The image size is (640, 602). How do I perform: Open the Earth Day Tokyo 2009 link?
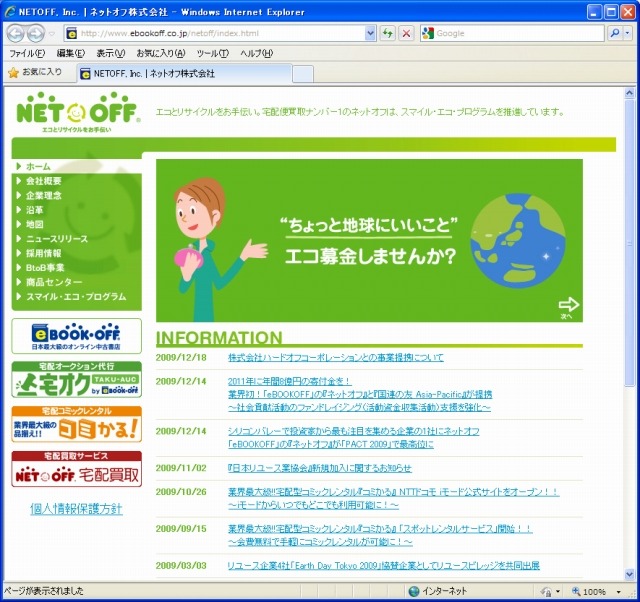pyautogui.click(x=383, y=565)
